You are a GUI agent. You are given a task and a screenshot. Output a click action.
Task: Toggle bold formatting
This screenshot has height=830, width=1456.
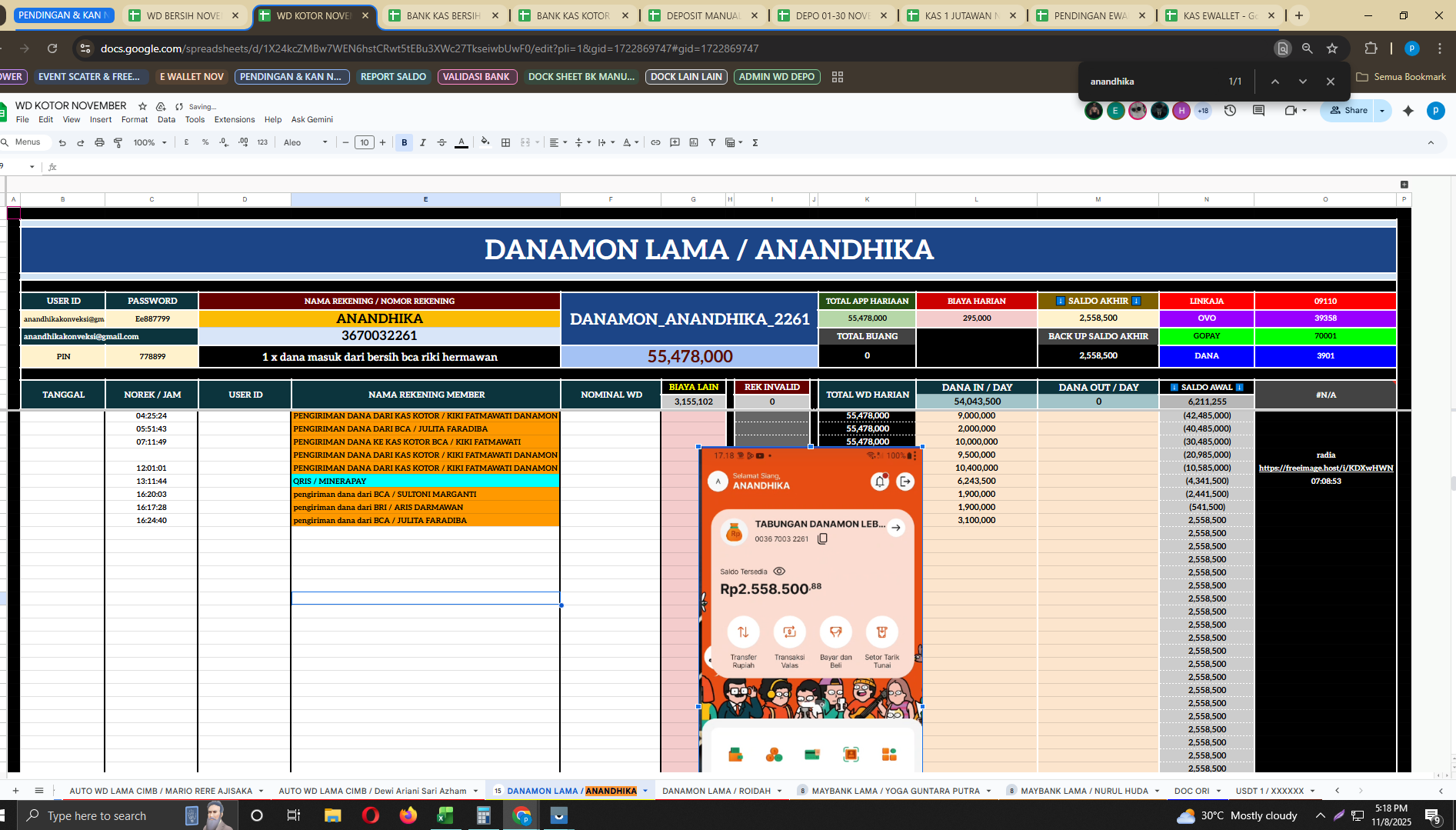click(405, 142)
